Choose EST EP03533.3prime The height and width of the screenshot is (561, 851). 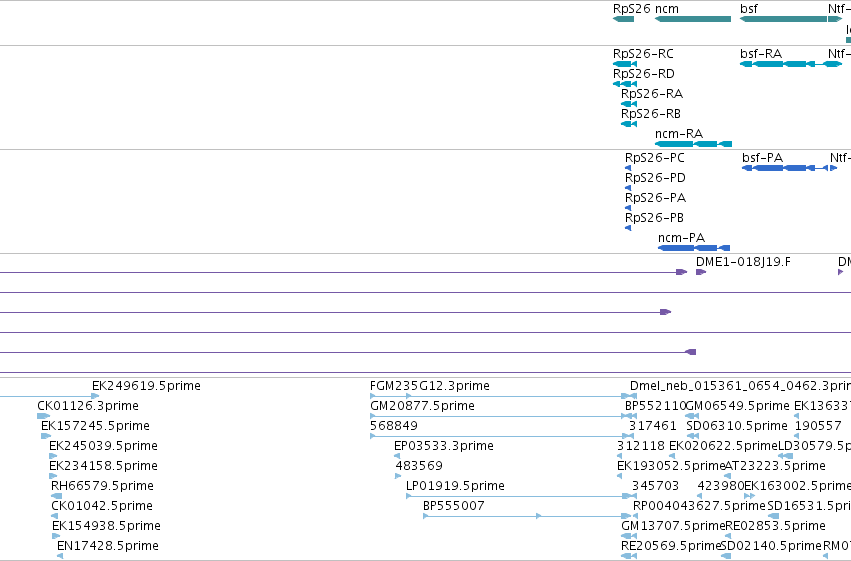click(444, 446)
